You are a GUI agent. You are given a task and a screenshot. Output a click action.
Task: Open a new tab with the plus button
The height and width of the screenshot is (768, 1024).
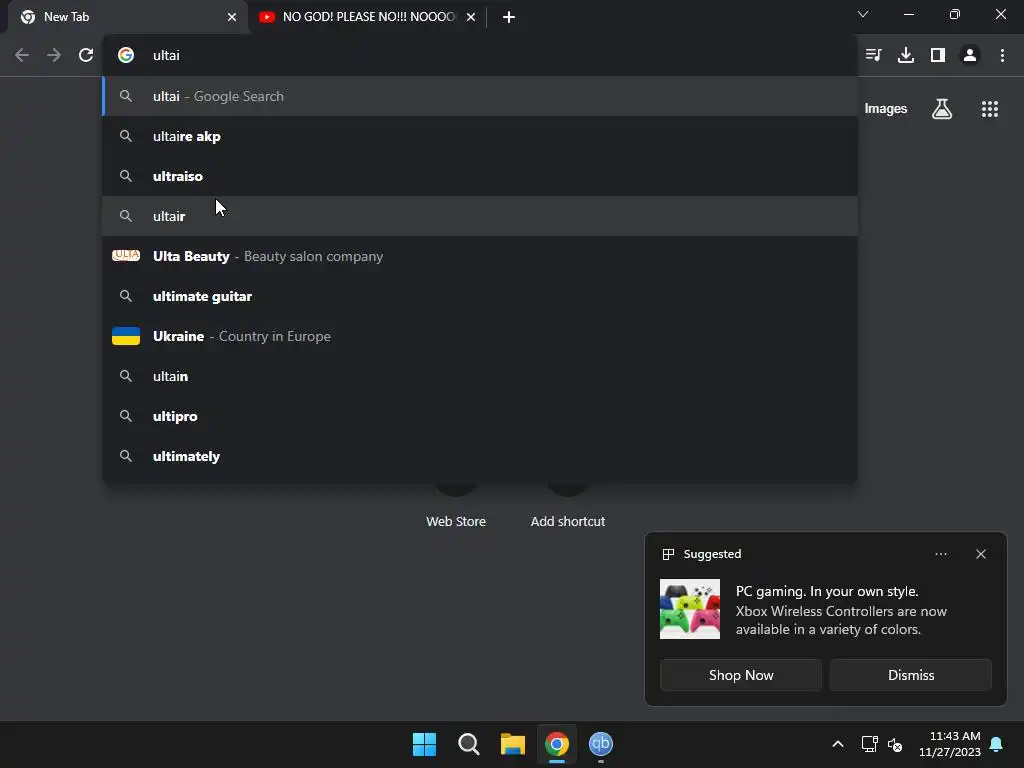click(509, 17)
